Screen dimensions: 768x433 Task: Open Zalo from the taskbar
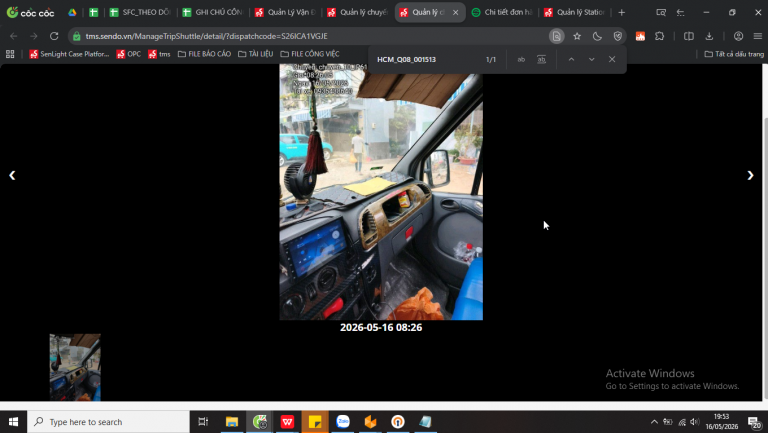point(343,422)
